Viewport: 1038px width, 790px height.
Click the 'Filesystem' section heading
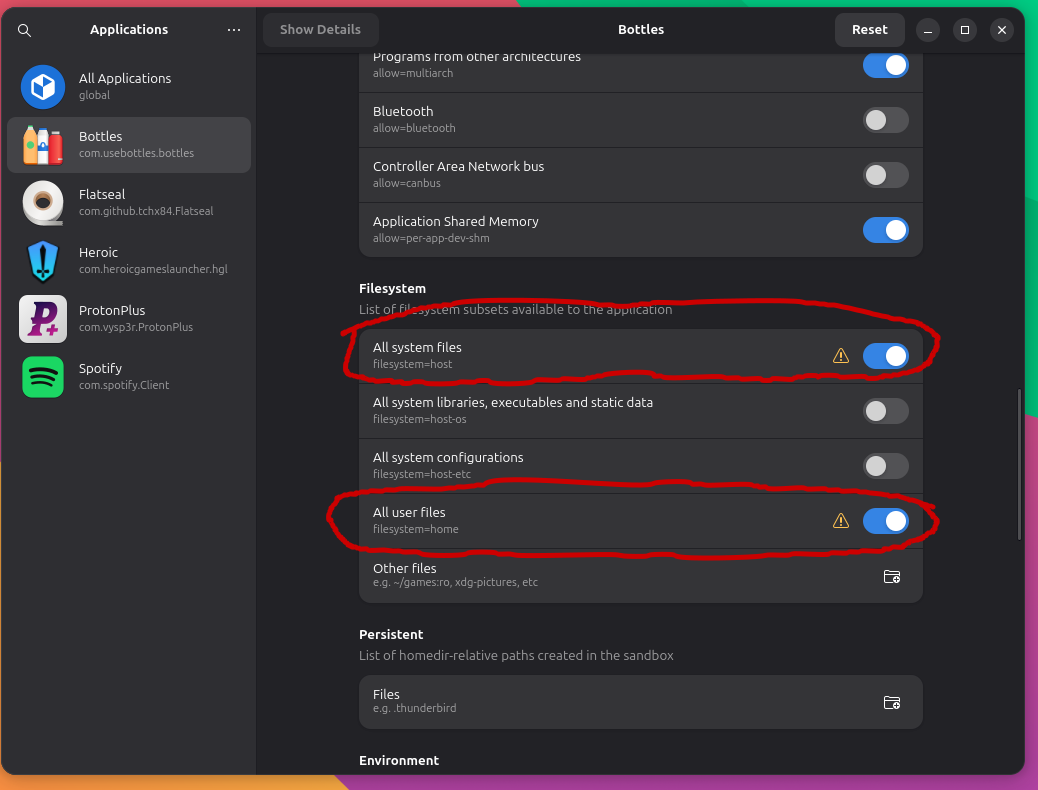(393, 289)
